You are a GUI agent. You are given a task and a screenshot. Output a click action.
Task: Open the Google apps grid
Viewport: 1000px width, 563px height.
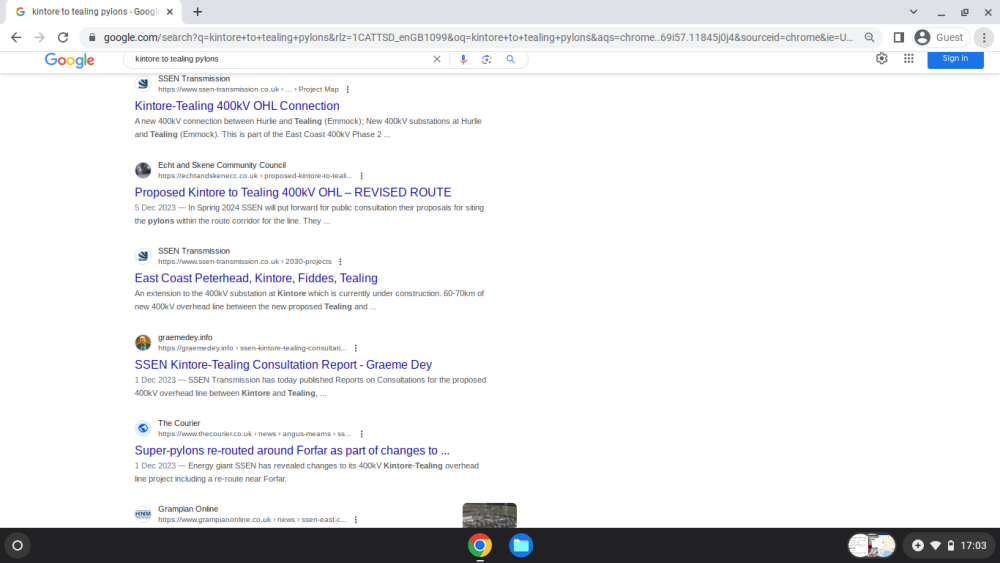(909, 58)
